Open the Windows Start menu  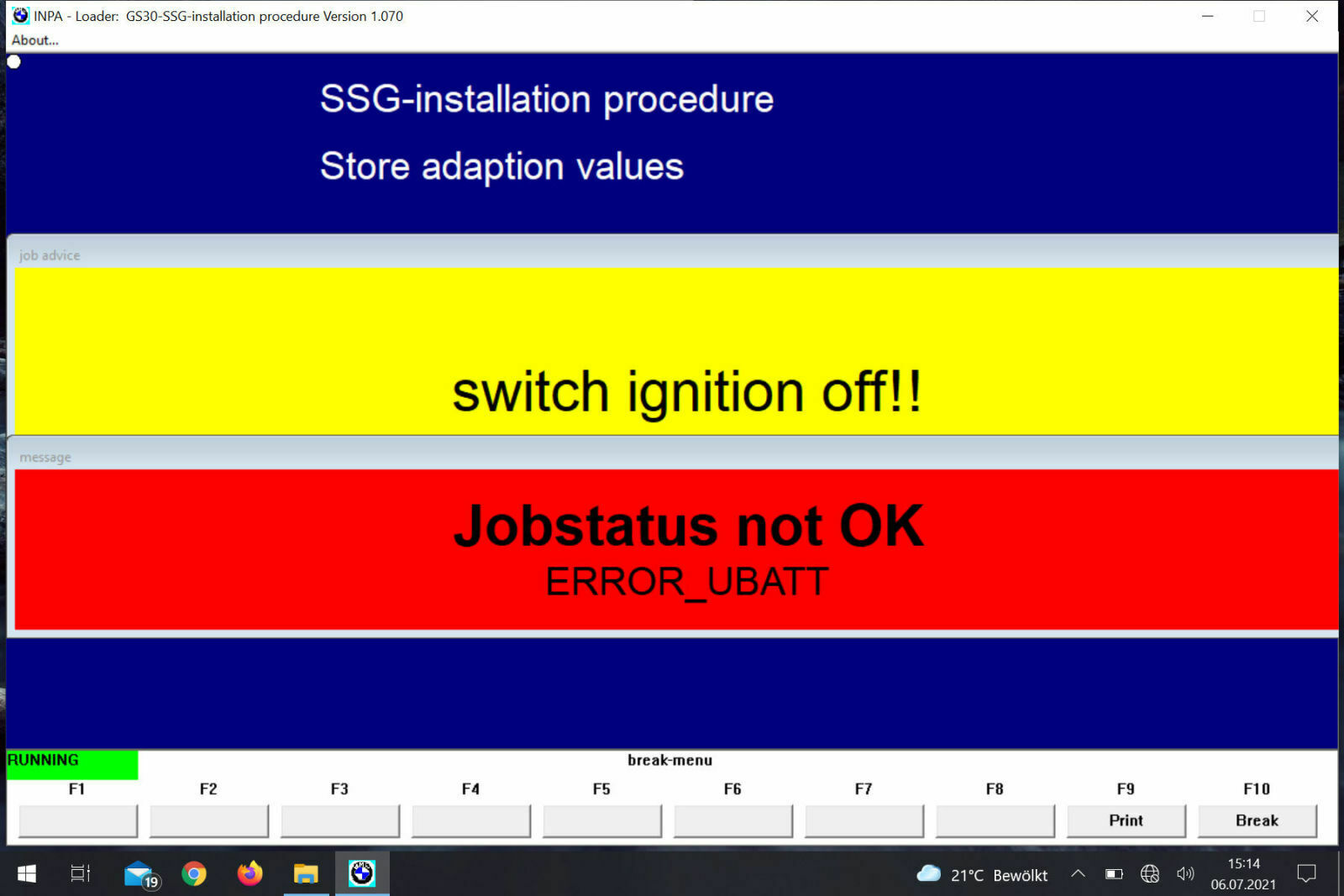[x=27, y=874]
